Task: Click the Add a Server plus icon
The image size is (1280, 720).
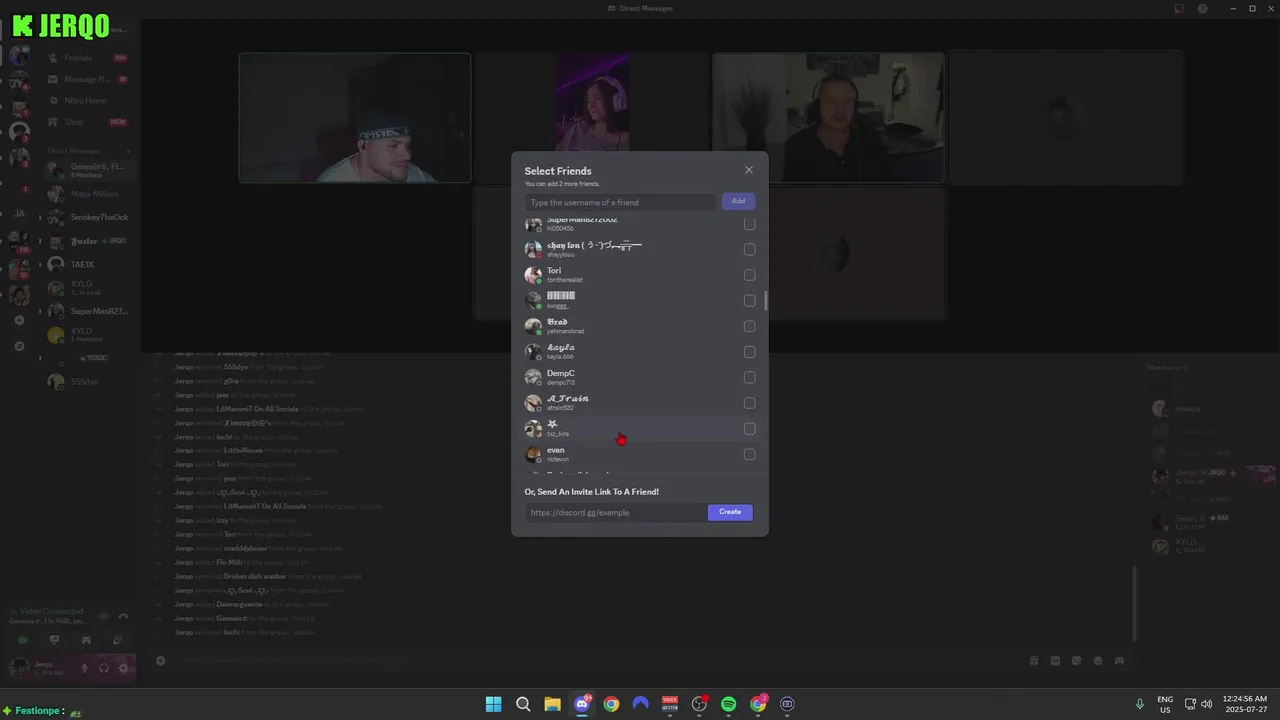Action: point(19,320)
